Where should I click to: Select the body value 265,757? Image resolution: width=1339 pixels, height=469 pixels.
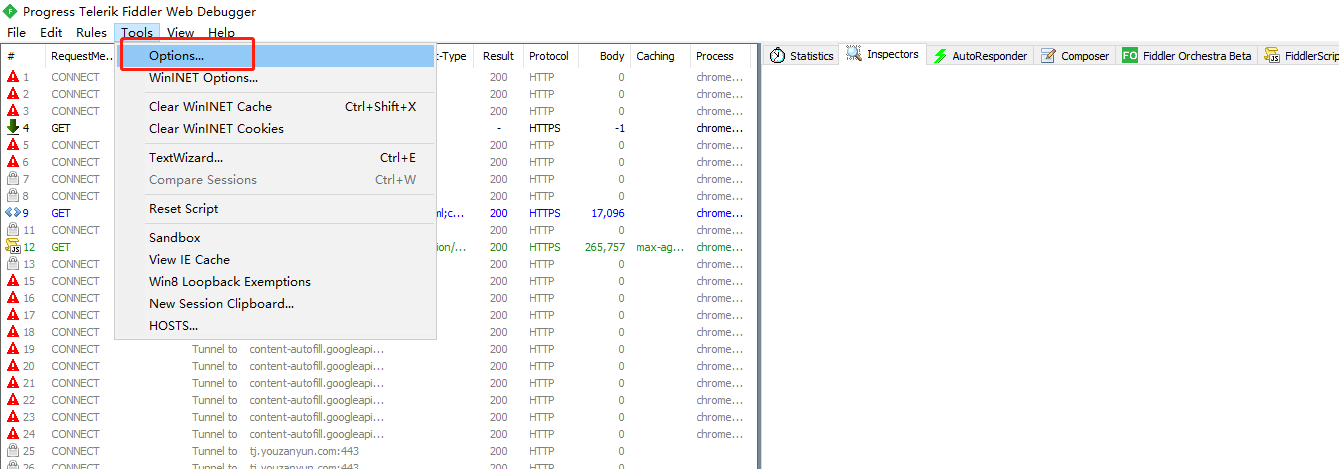[604, 247]
